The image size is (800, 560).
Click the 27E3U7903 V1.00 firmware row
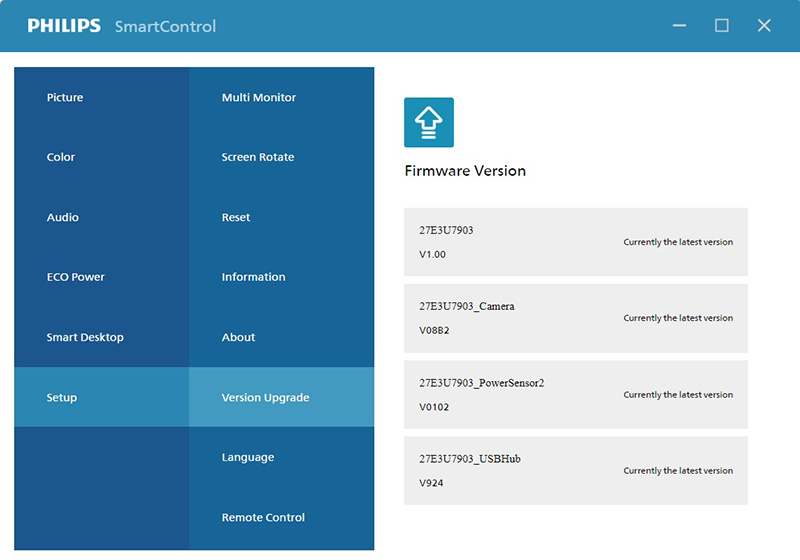pos(575,242)
